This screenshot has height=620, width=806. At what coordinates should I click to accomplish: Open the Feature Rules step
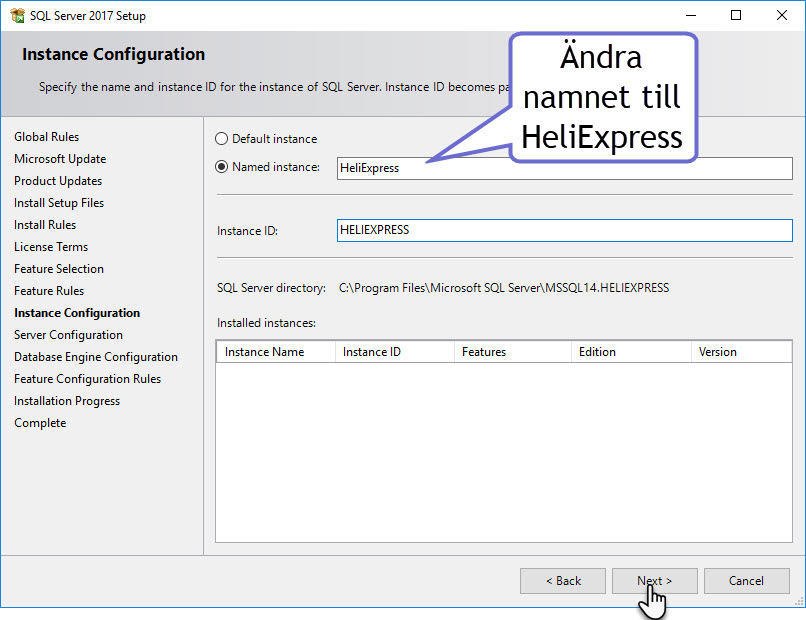coord(49,291)
